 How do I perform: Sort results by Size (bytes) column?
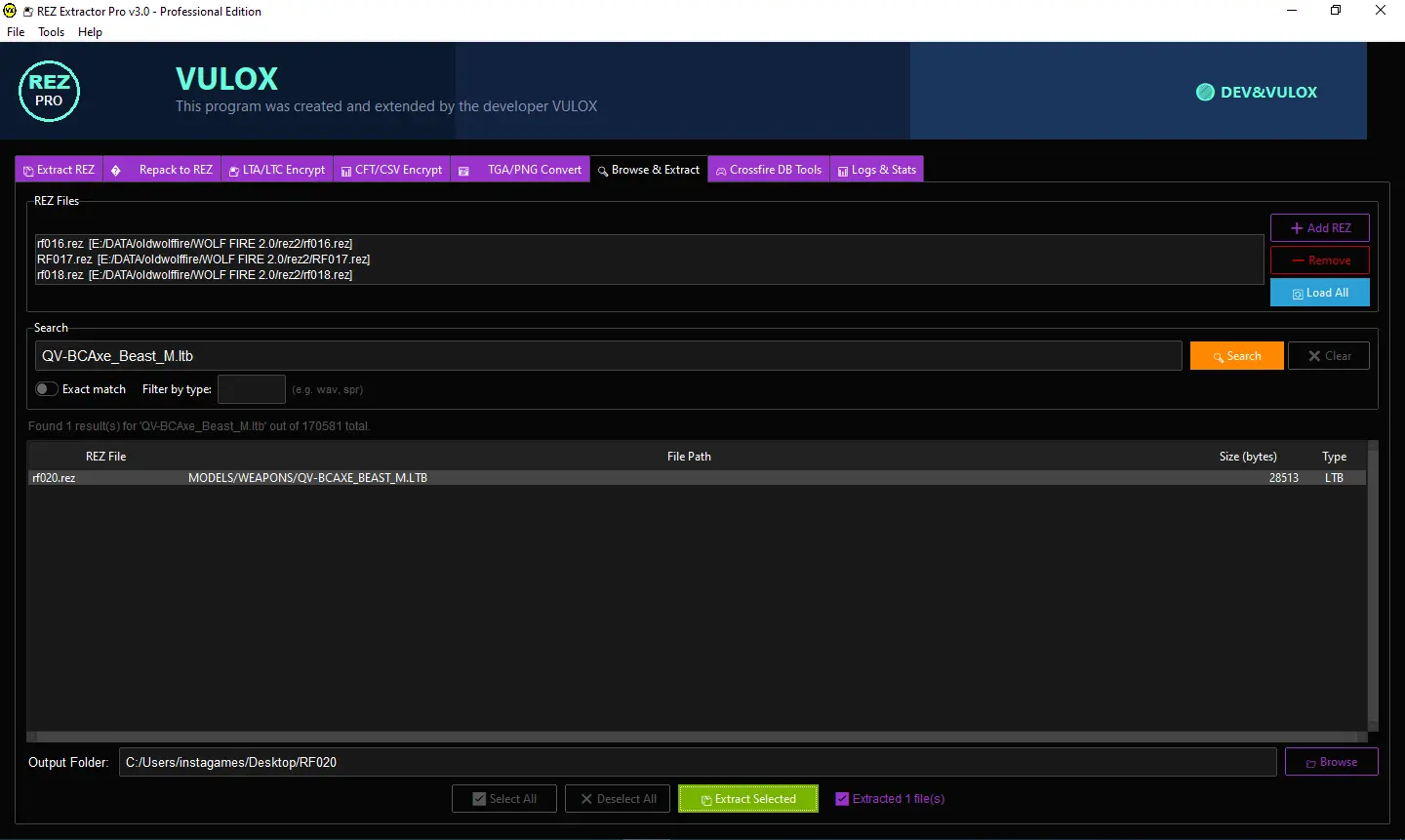(1248, 457)
